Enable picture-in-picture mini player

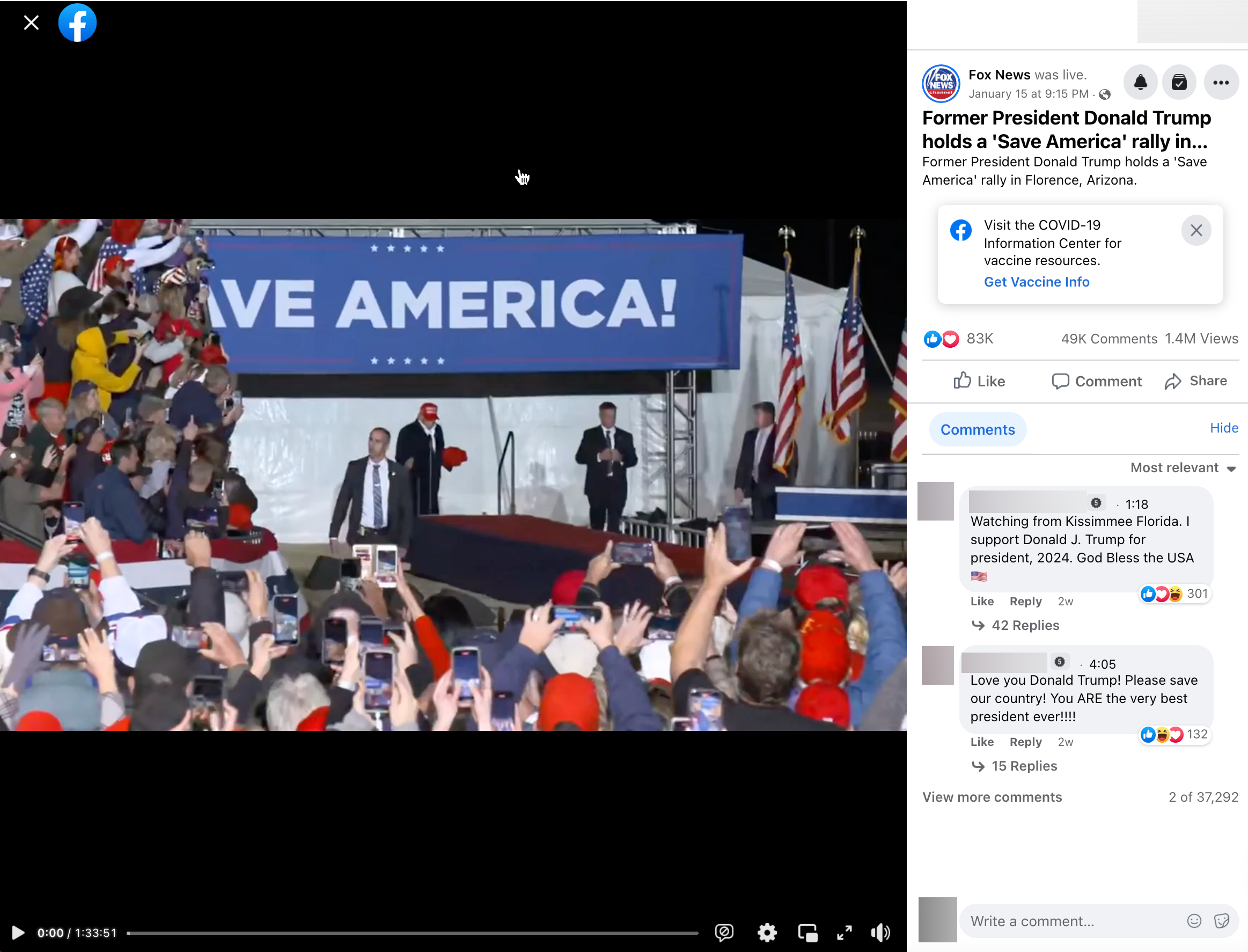(x=807, y=932)
